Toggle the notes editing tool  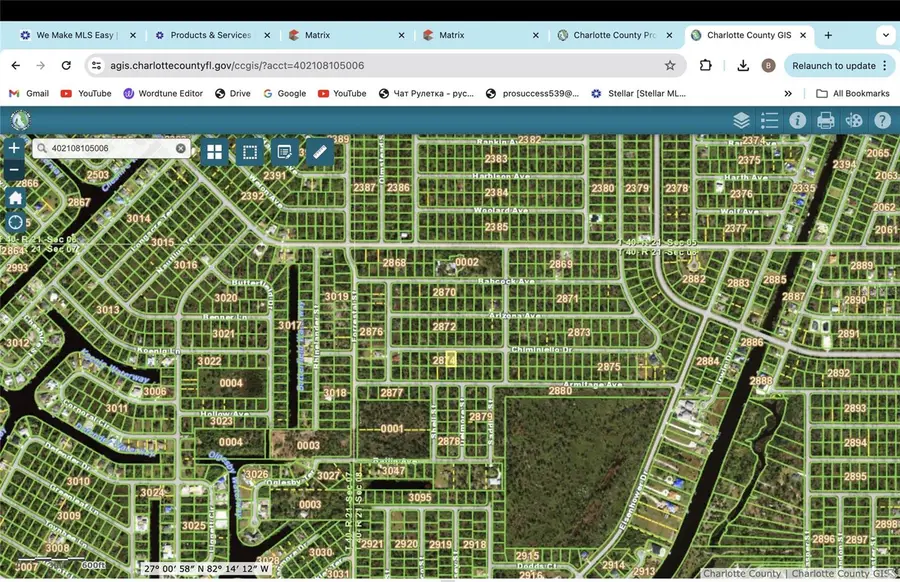point(285,153)
